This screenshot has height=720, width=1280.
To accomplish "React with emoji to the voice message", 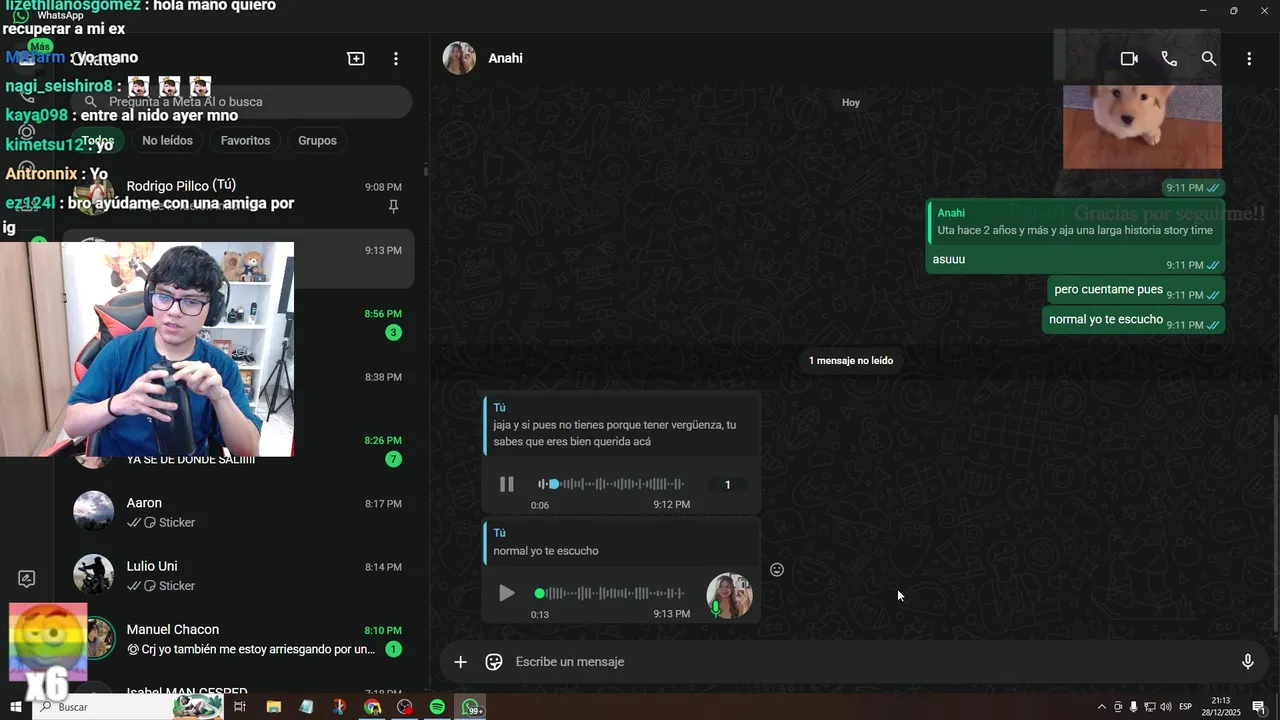I will click(777, 570).
